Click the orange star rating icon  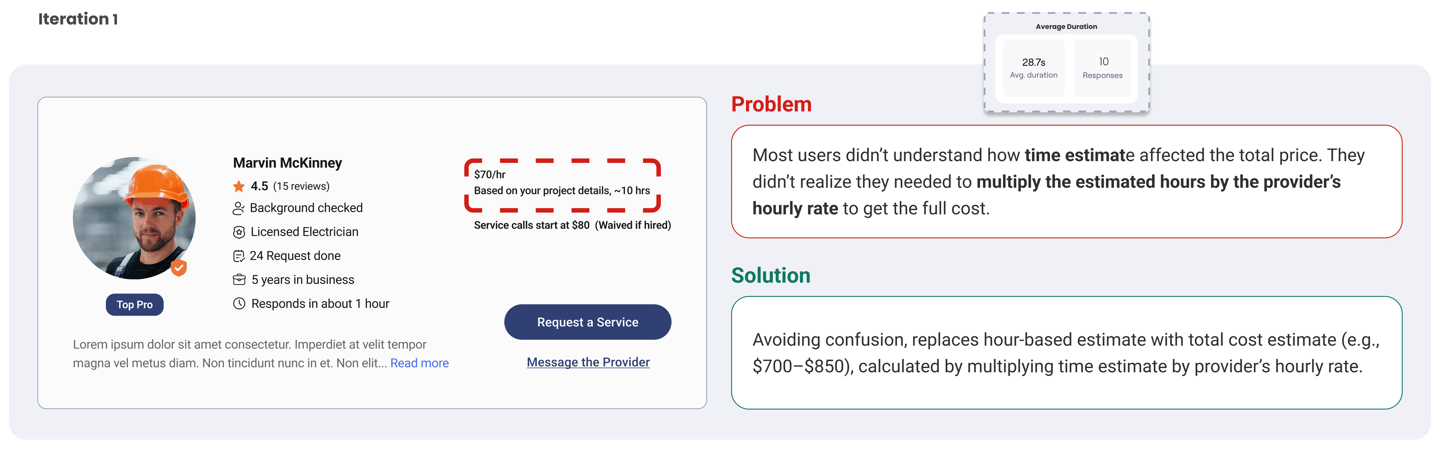click(x=238, y=186)
